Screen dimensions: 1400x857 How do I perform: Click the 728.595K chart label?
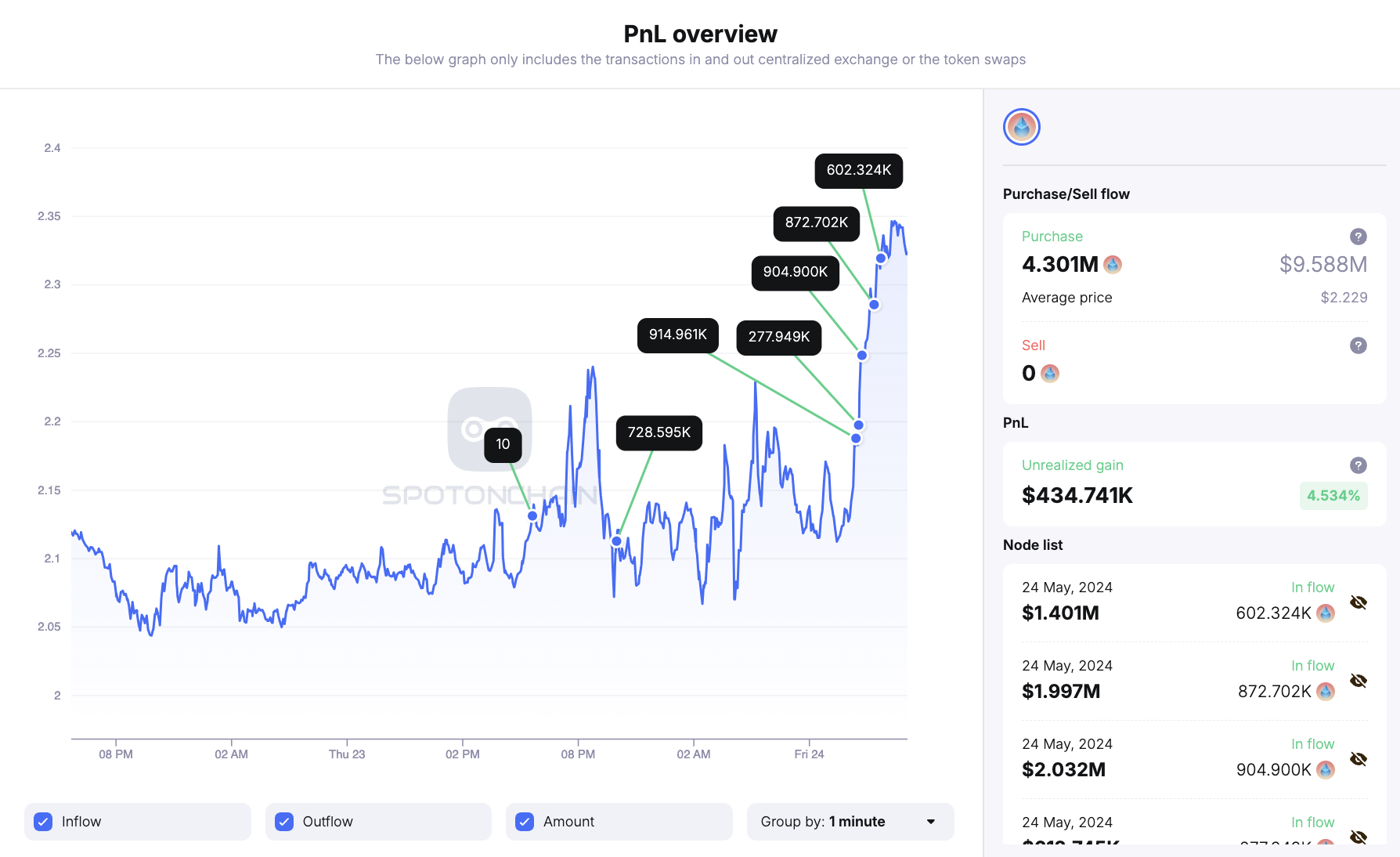(659, 433)
